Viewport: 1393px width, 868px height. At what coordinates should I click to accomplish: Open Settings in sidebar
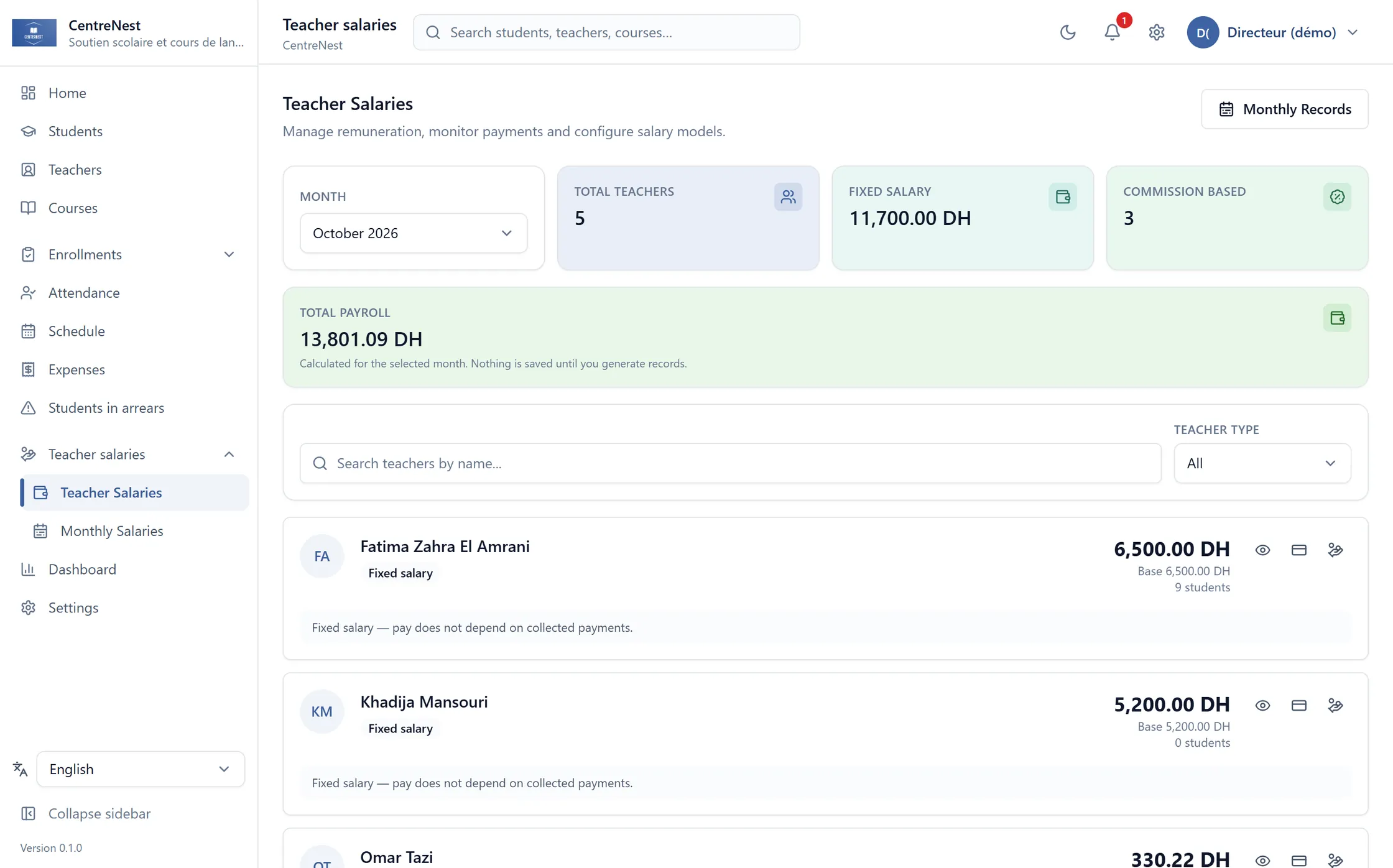pos(129,607)
